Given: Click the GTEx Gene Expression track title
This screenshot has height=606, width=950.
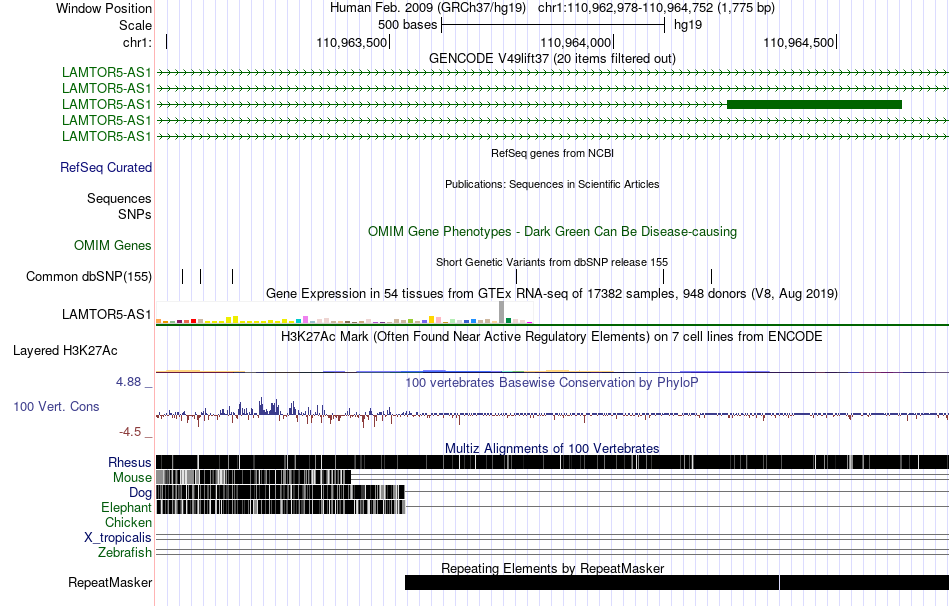Looking at the screenshot, I should click(x=552, y=293).
